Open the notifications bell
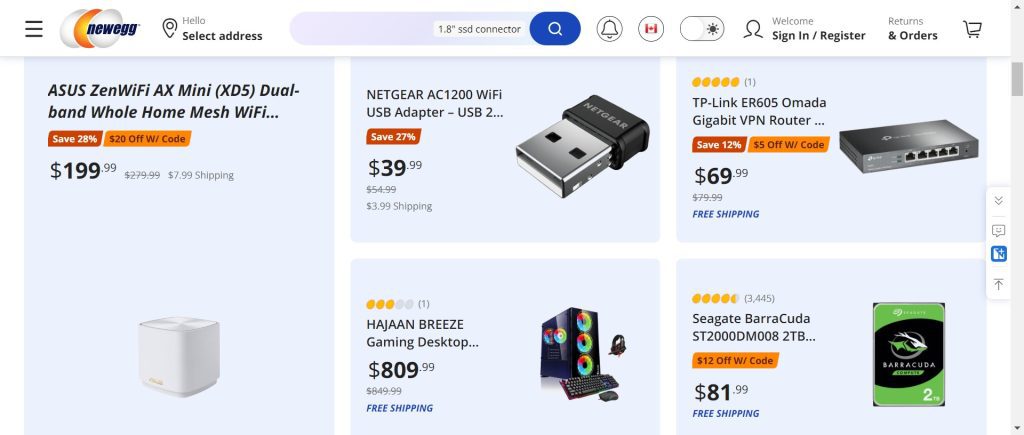Viewport: 1024px width, 435px height. 609,28
